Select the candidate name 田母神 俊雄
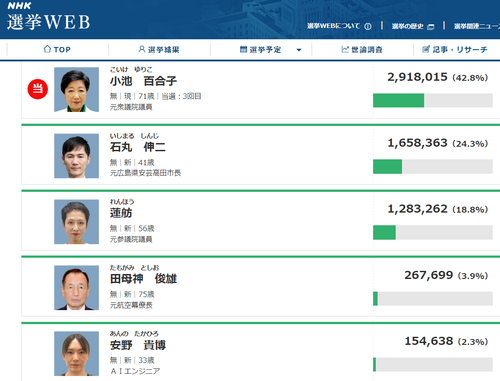 143,279
